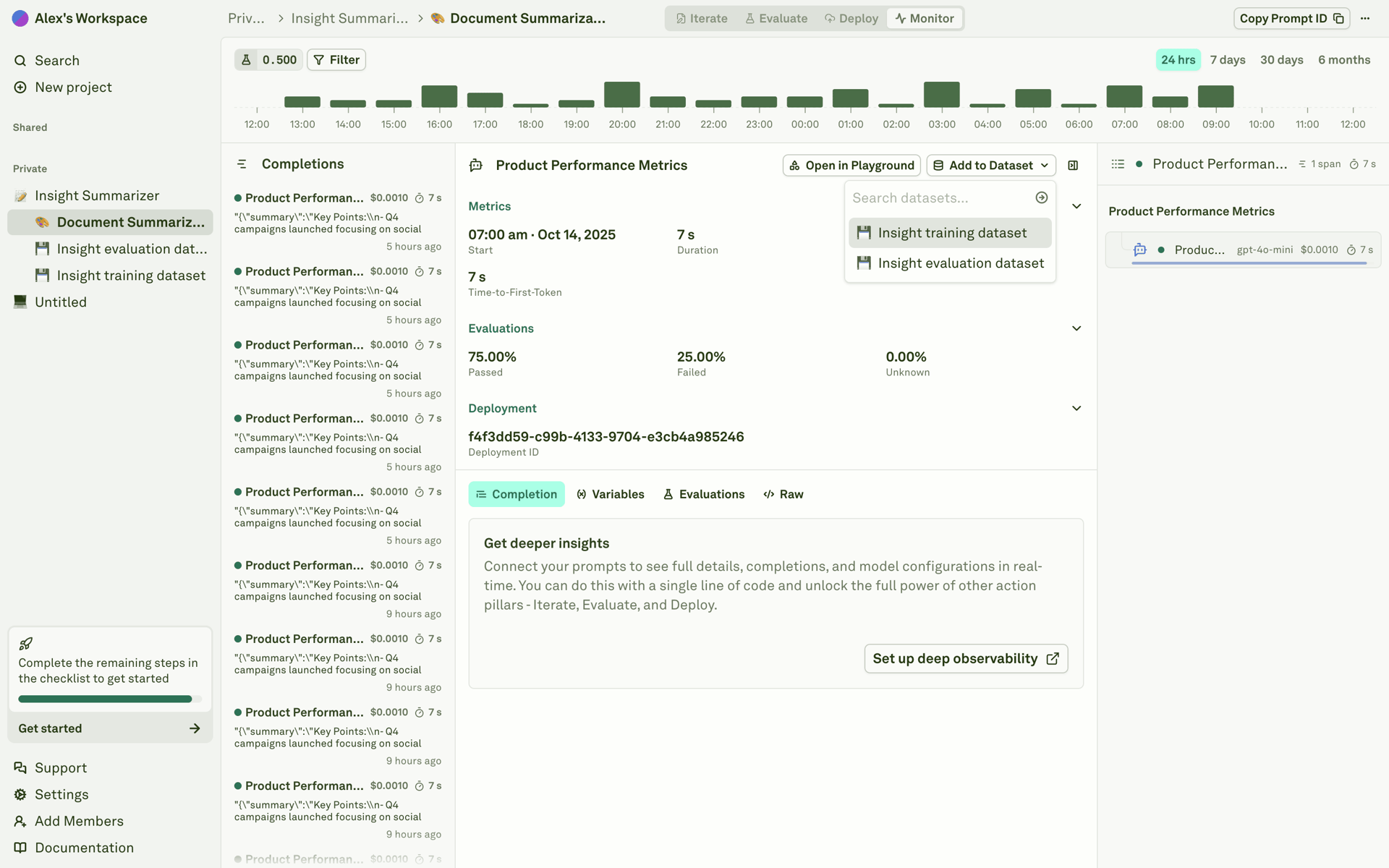Click the Completions list icon
The height and width of the screenshot is (868, 1389).
[242, 164]
